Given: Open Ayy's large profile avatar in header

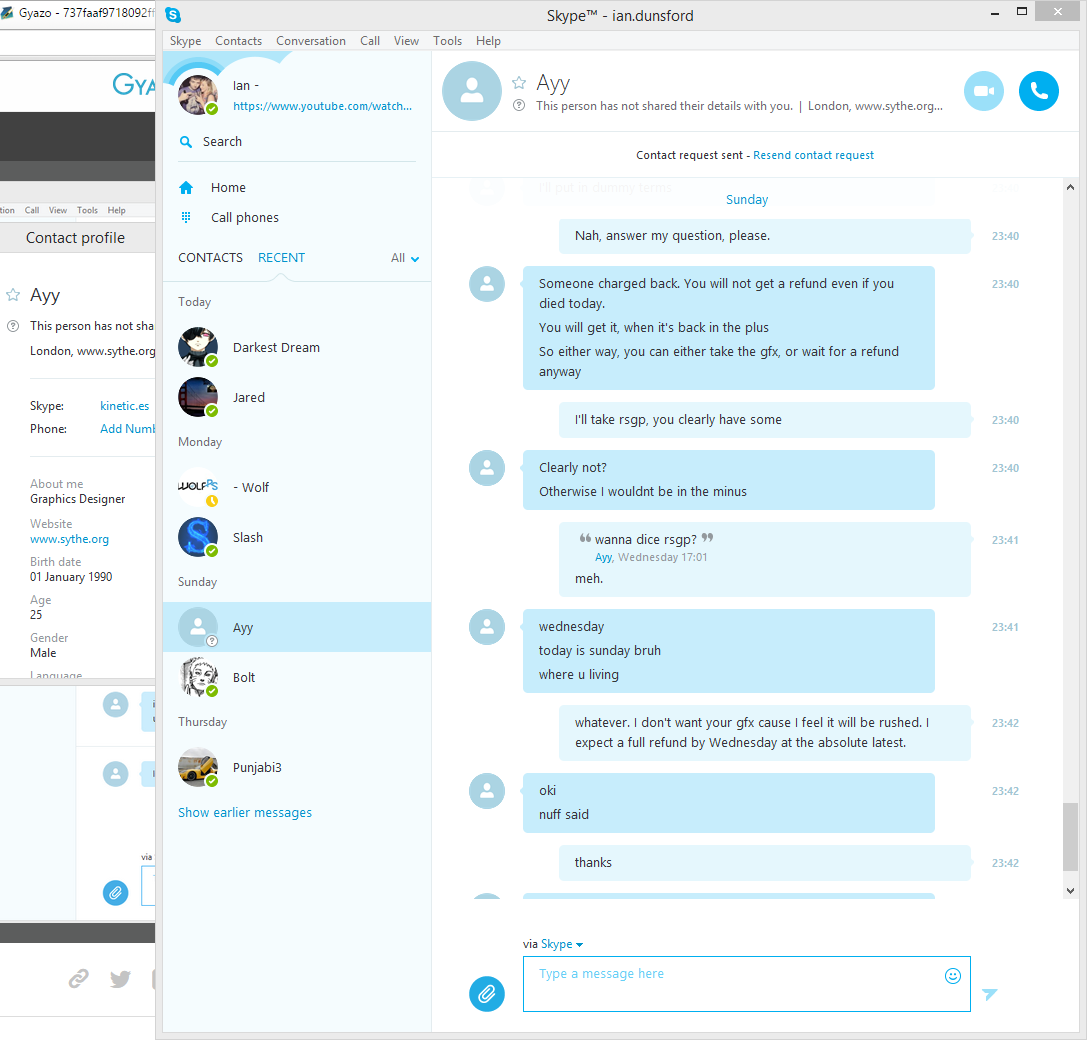Looking at the screenshot, I should click(472, 91).
